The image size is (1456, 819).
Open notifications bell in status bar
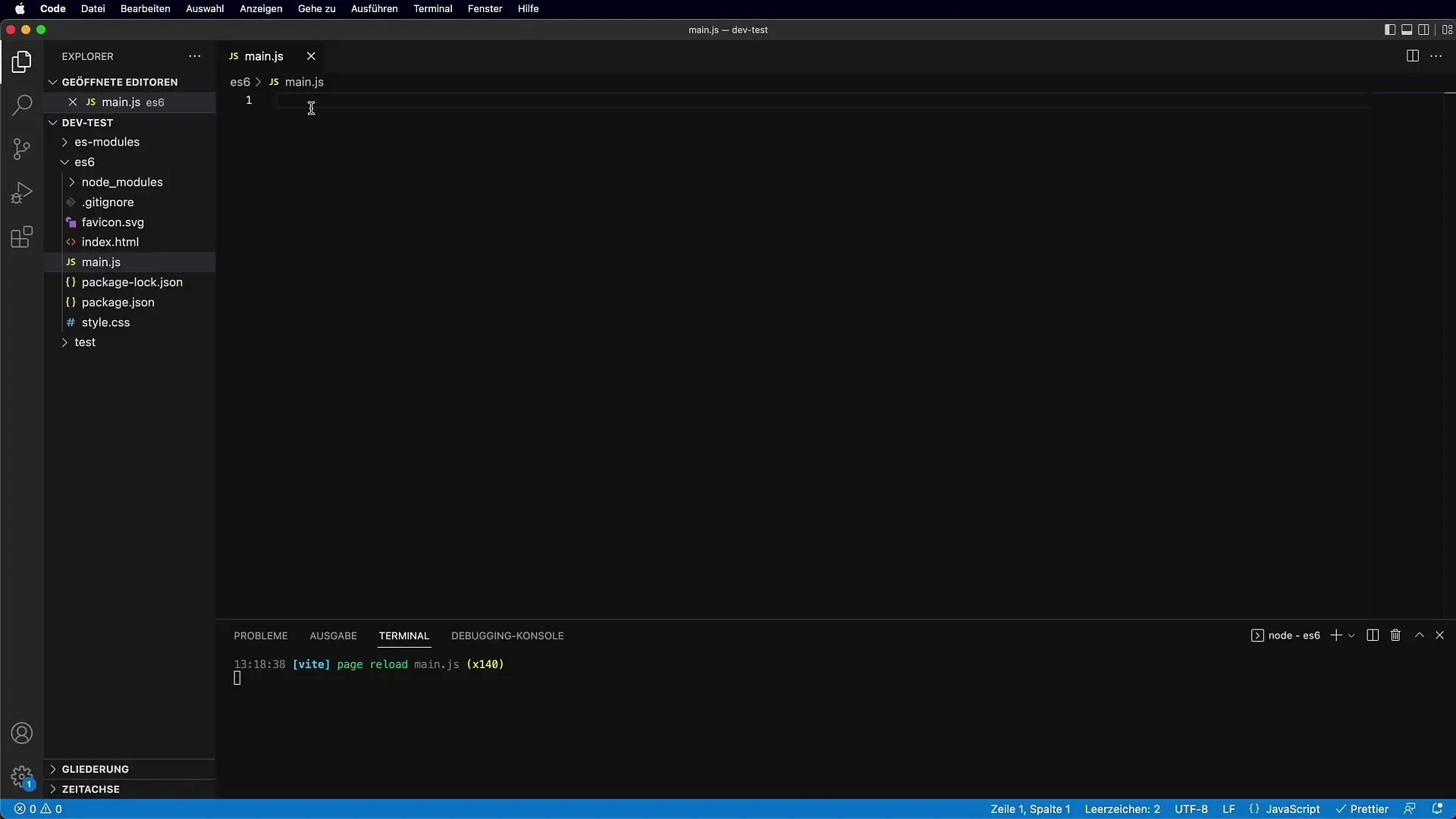1437,809
